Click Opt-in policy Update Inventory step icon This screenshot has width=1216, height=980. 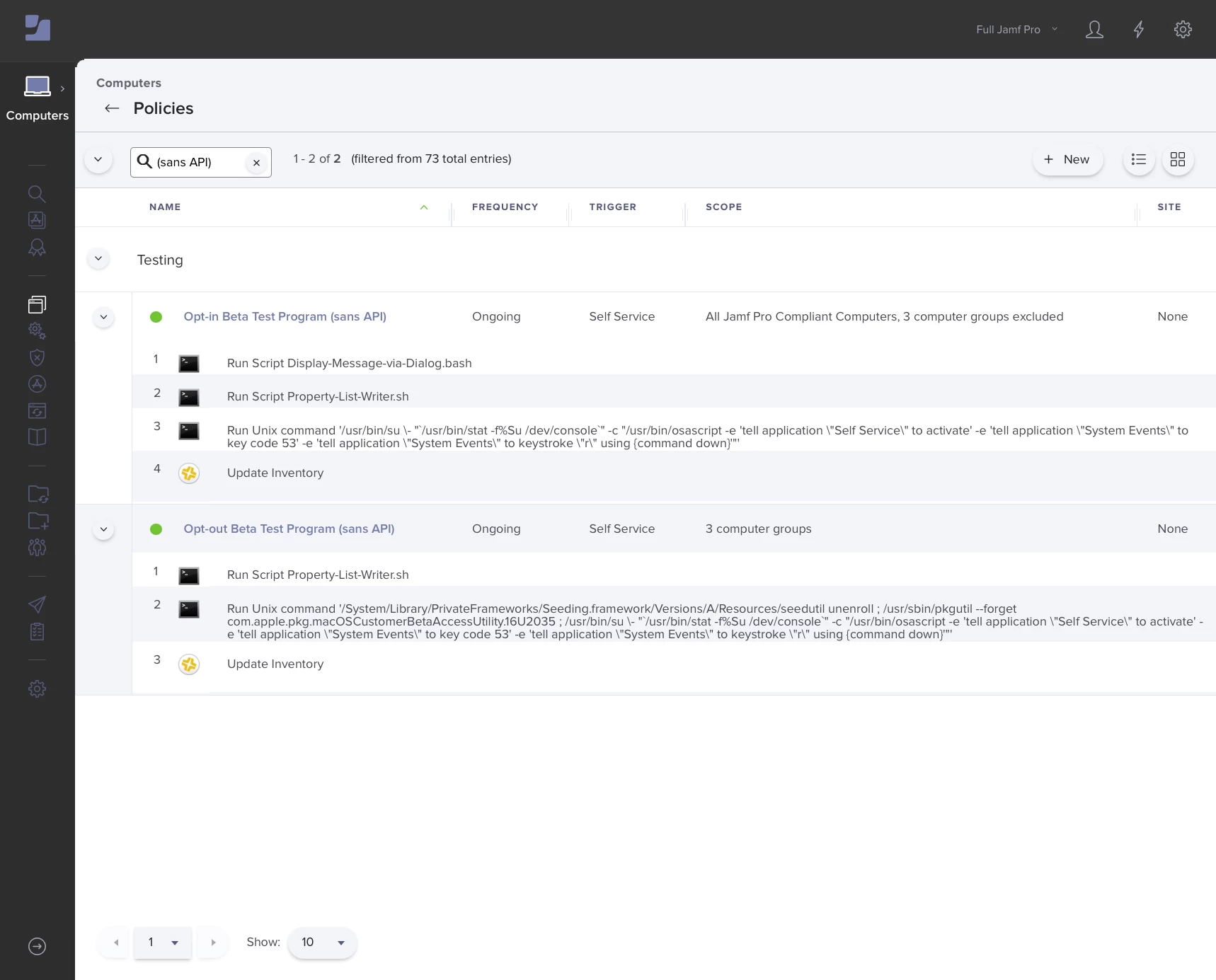click(x=189, y=473)
